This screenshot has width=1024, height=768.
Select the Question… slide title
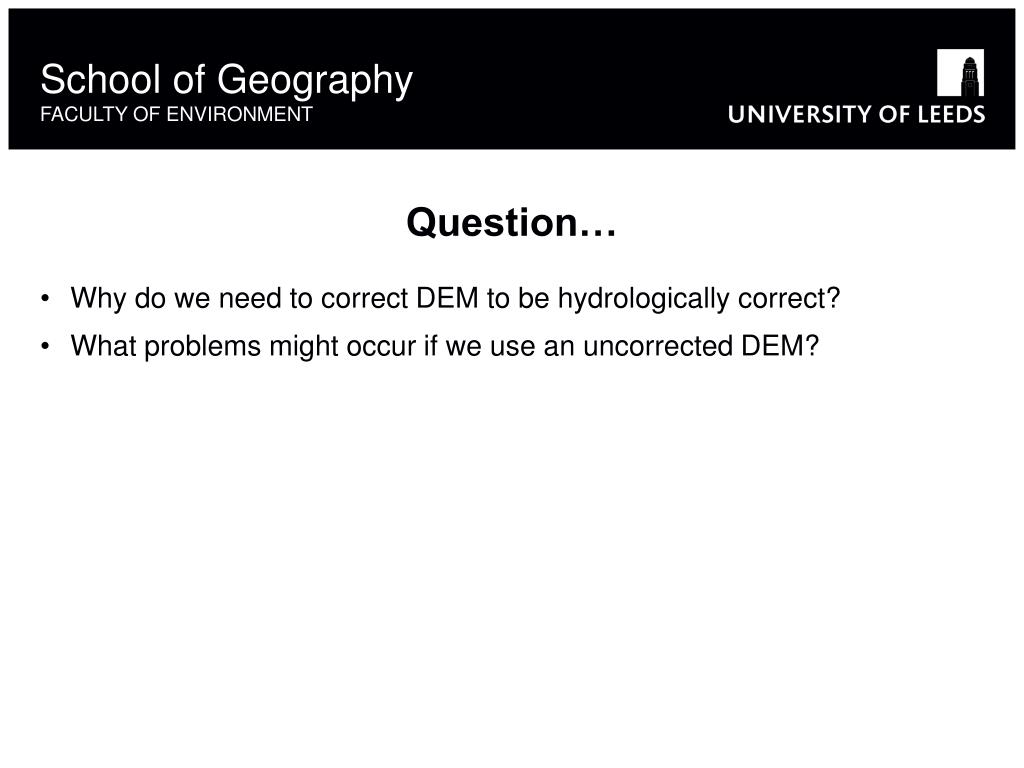[511, 222]
